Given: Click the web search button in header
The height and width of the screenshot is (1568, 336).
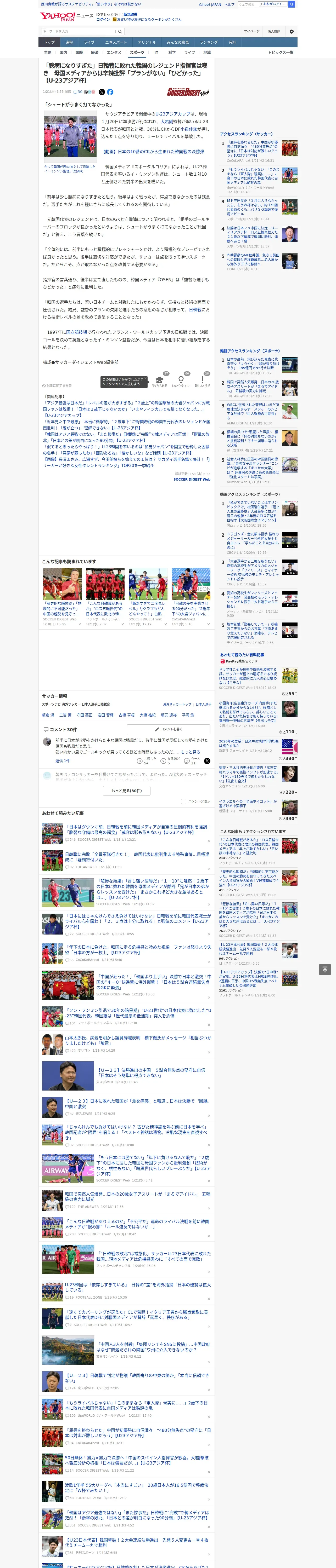Looking at the screenshot, I should [x=292, y=4].
